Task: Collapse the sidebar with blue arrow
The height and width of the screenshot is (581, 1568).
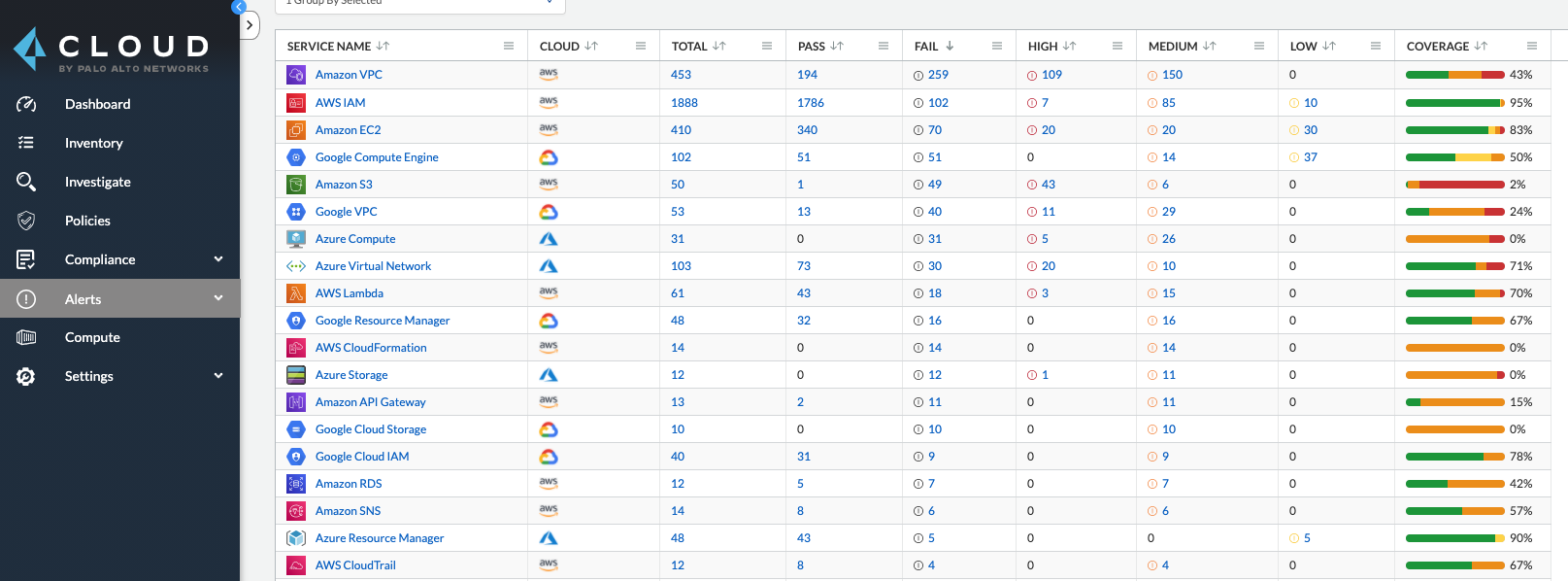Action: pyautogui.click(x=238, y=7)
